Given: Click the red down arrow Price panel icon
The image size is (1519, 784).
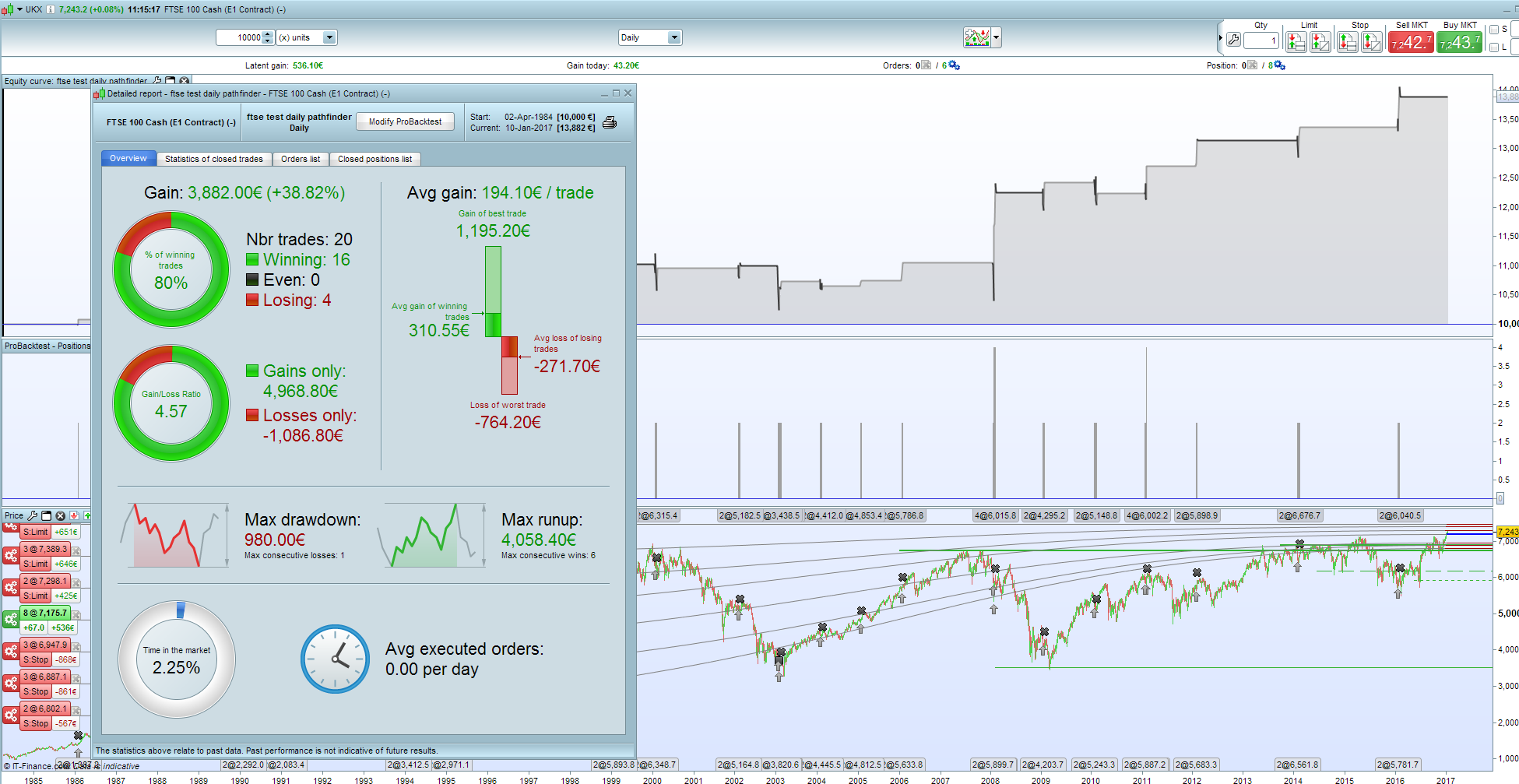Looking at the screenshot, I should 74,515.
